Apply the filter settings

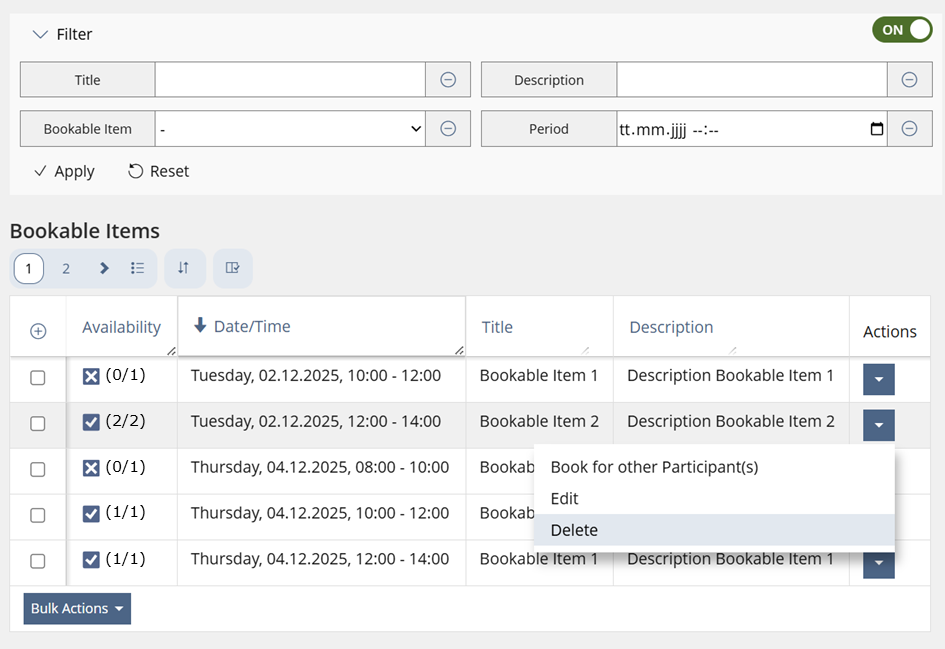[64, 171]
